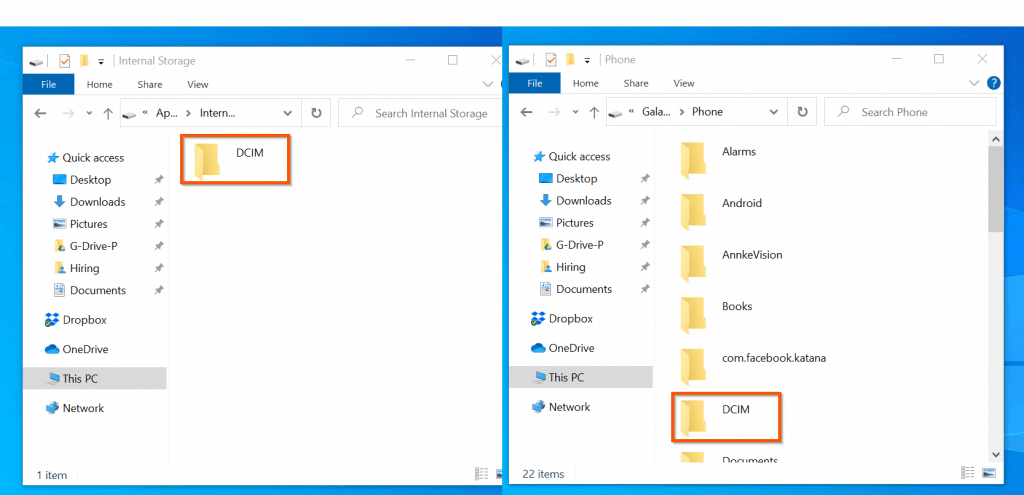Select Hiring in Phone window sidebar
The width and height of the screenshot is (1024, 495).
coord(562,267)
